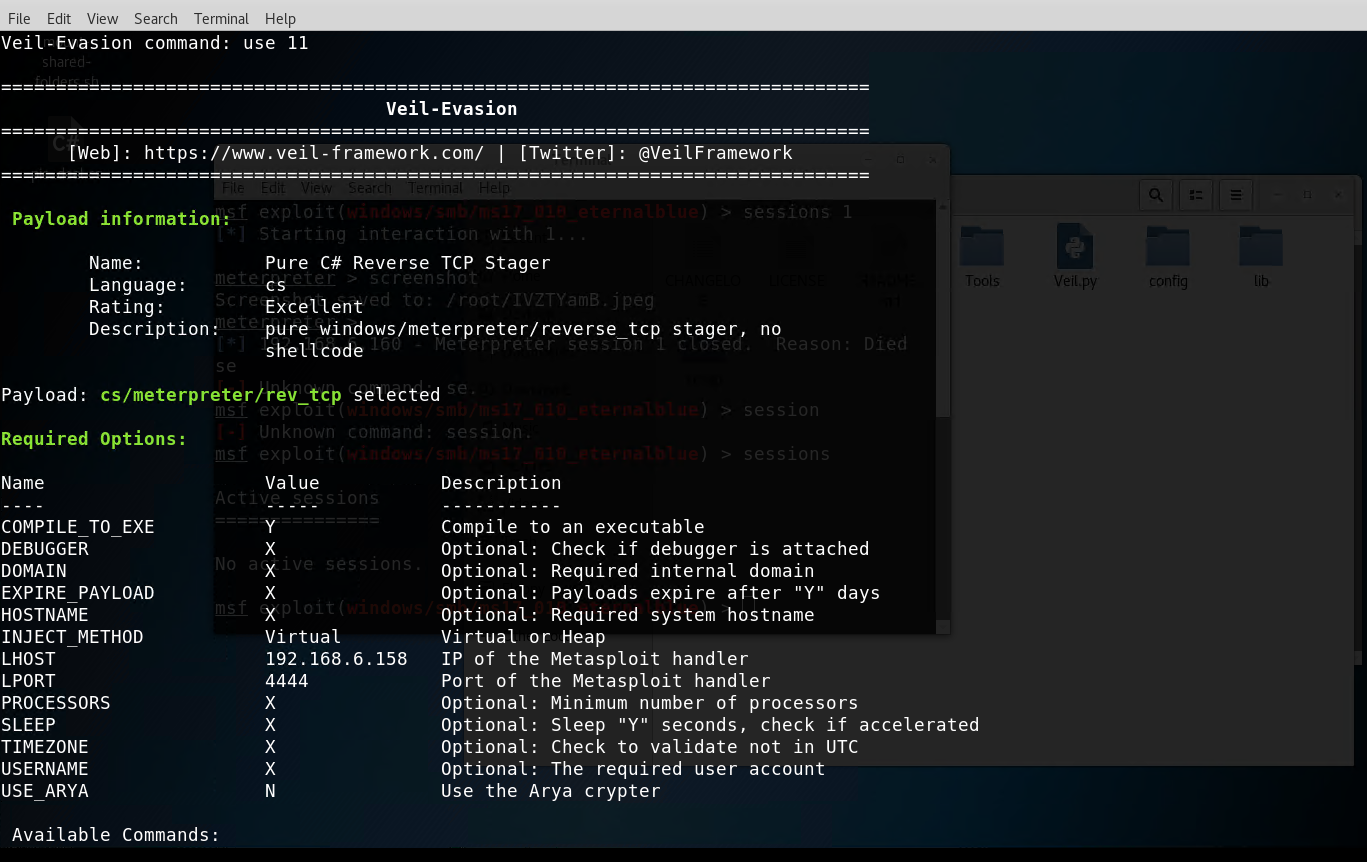The height and width of the screenshot is (862, 1367).
Task: Click the SLEEP option name
Action: [x=28, y=725]
